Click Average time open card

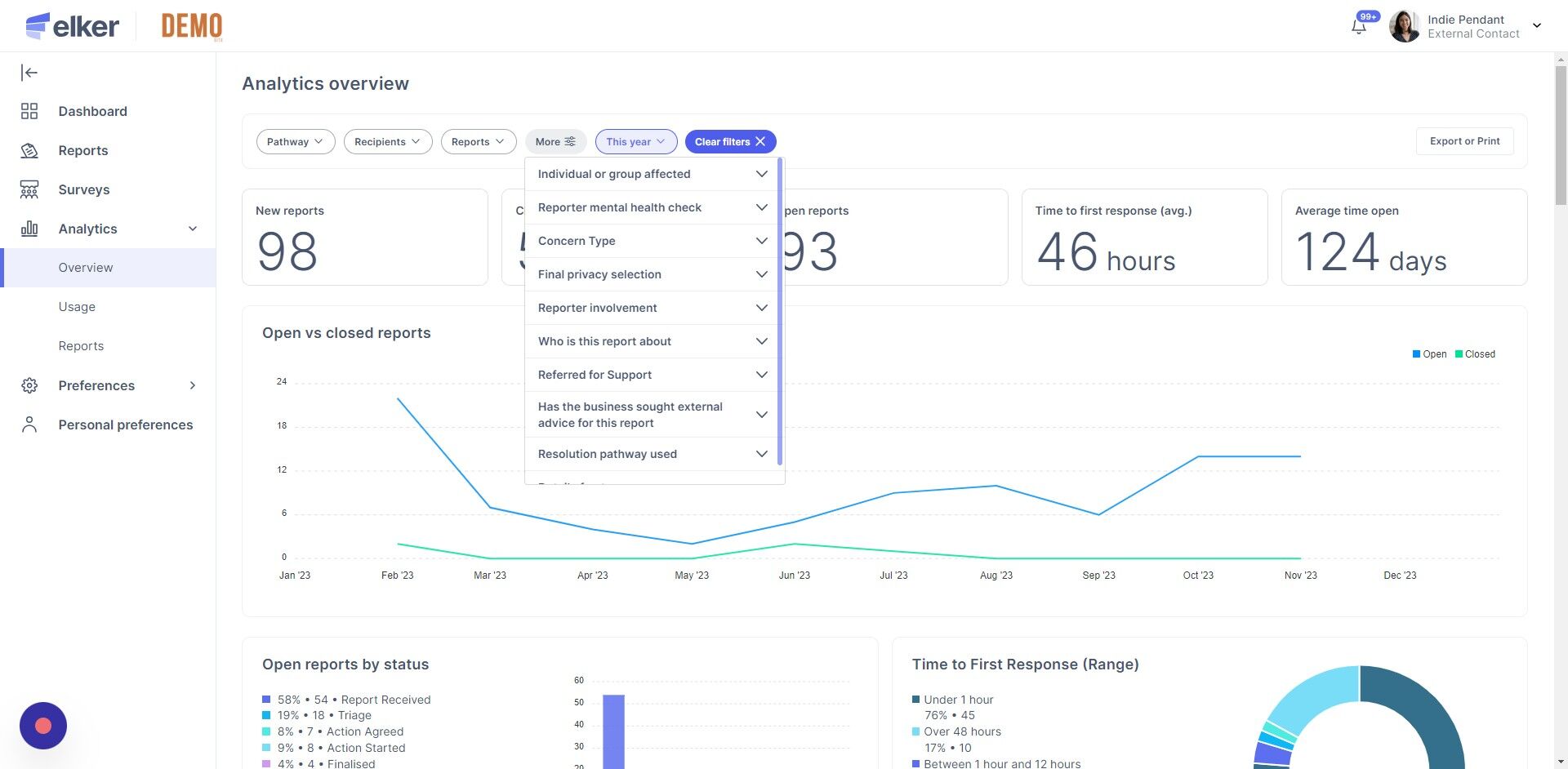1404,238
